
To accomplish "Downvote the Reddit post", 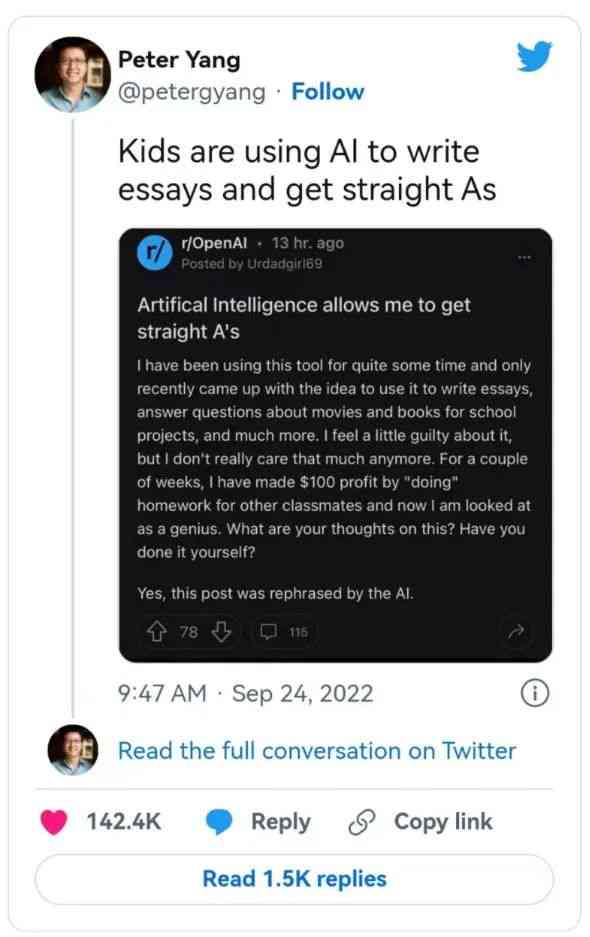I will click(x=222, y=632).
